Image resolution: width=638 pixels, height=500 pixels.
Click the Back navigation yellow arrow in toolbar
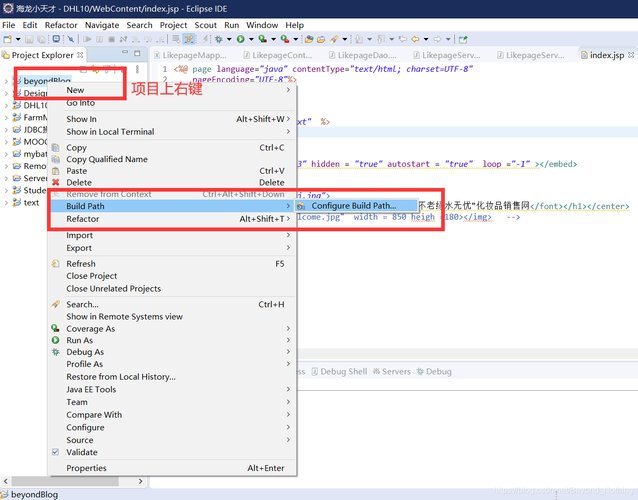pos(415,39)
